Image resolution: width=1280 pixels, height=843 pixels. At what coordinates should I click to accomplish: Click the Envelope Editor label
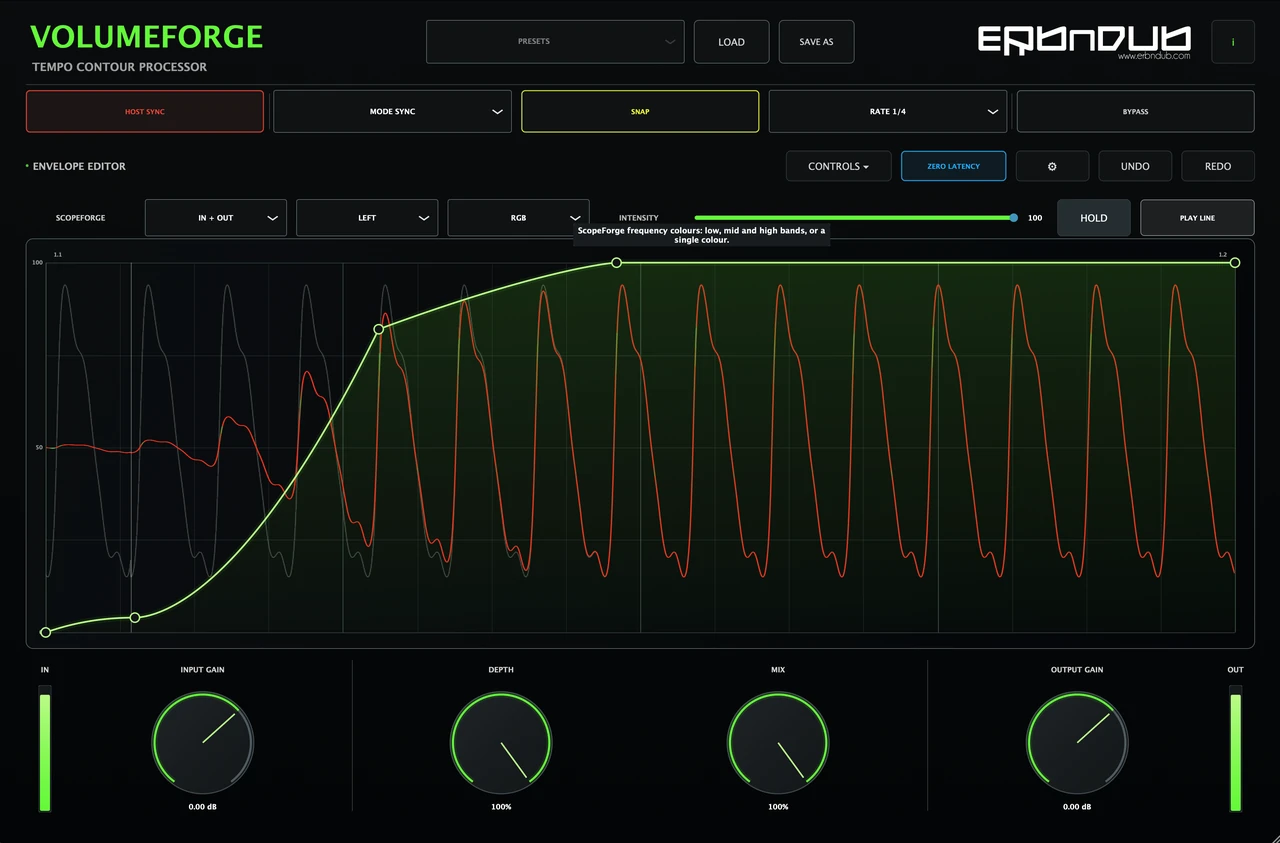[x=79, y=166]
